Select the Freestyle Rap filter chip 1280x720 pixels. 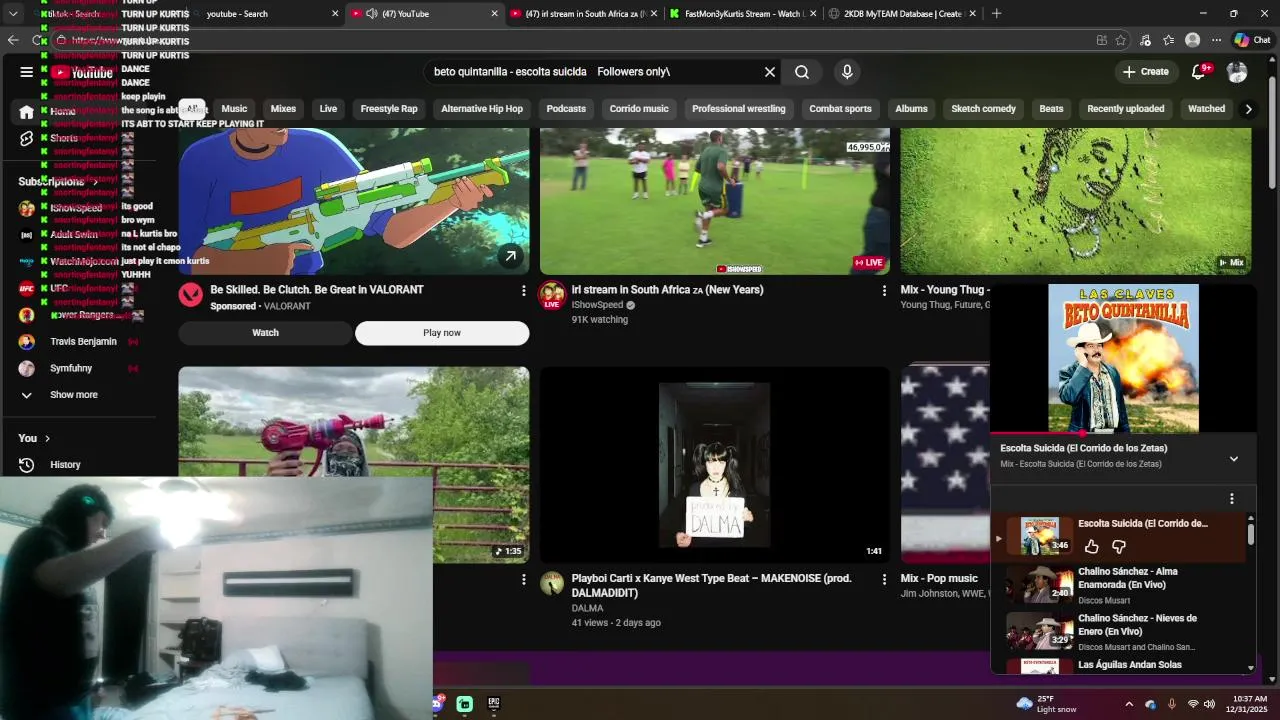[389, 109]
